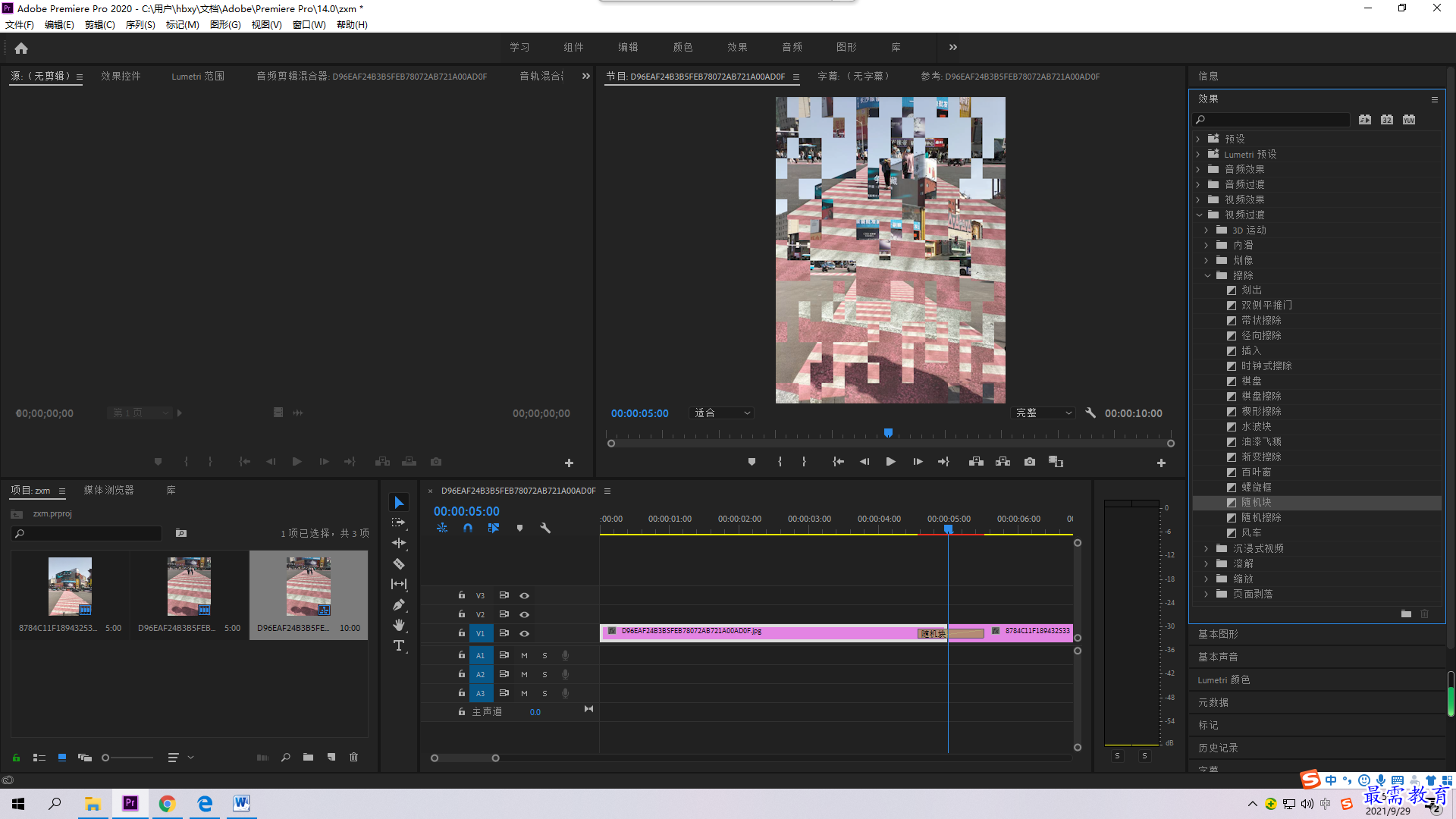This screenshot has height=819, width=1456.
Task: Lock the V1 track
Action: [461, 633]
